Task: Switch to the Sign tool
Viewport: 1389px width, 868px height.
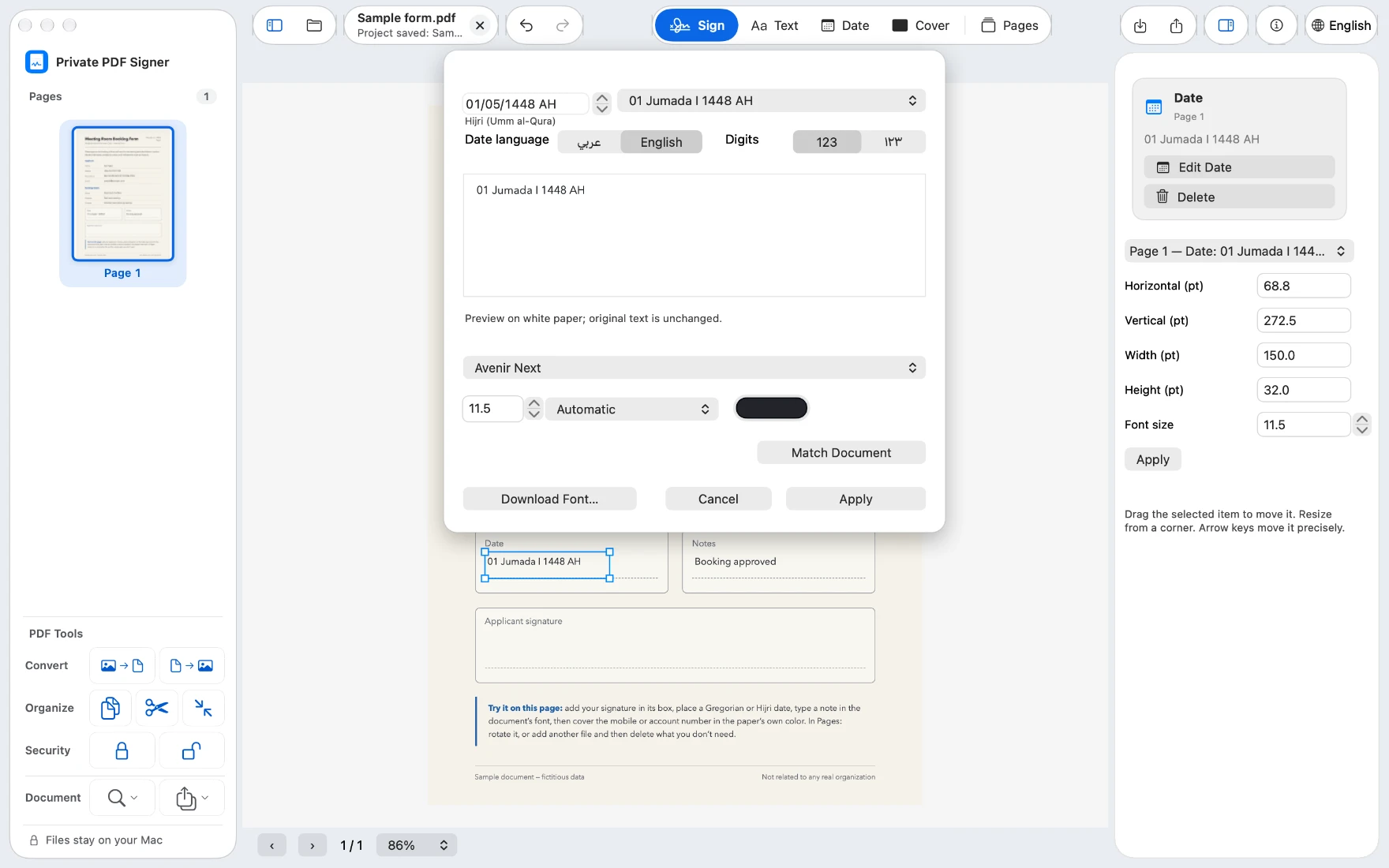Action: point(697,25)
